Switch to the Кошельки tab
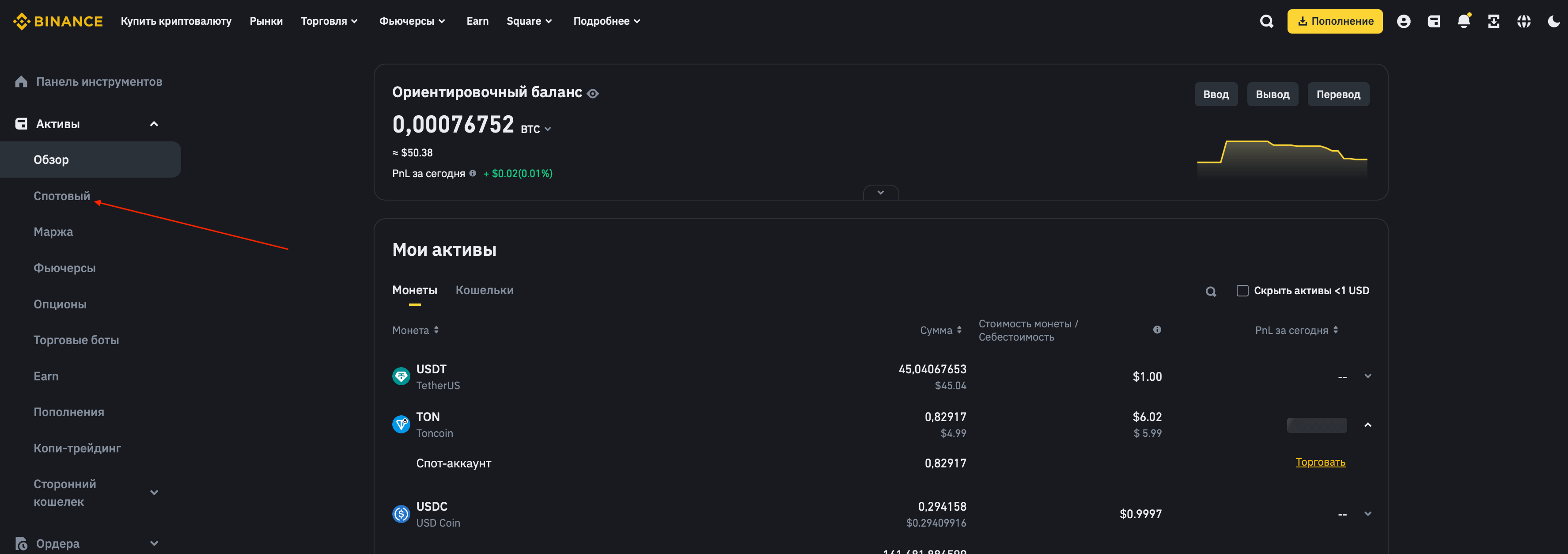This screenshot has height=554, width=1568. point(485,290)
